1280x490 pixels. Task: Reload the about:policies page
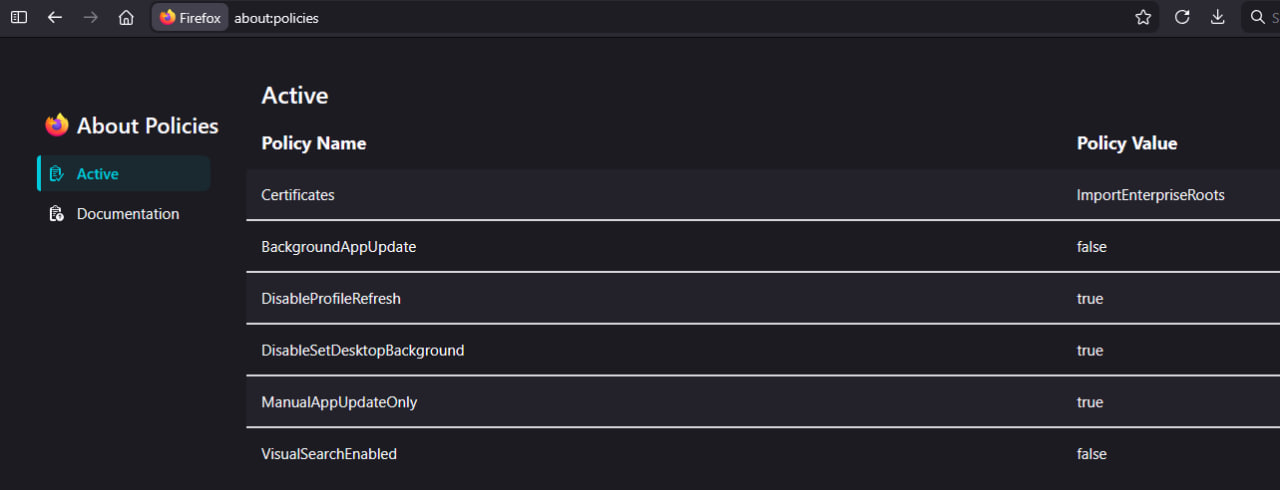(x=1181, y=17)
